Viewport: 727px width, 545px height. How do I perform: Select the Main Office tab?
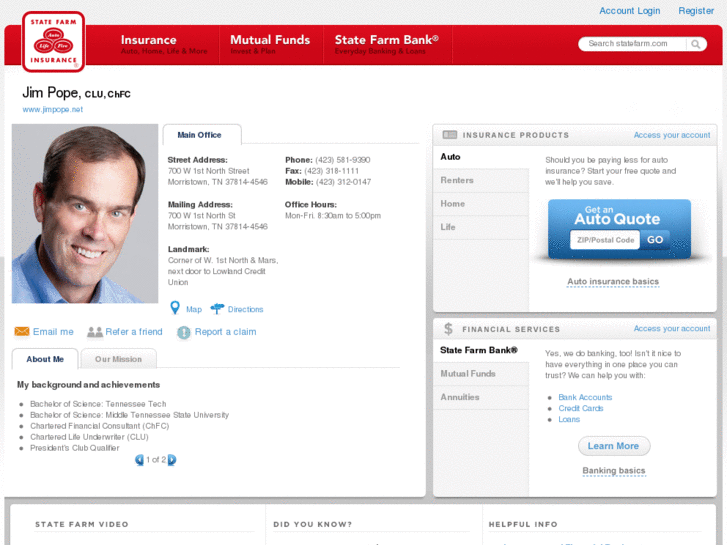202,135
